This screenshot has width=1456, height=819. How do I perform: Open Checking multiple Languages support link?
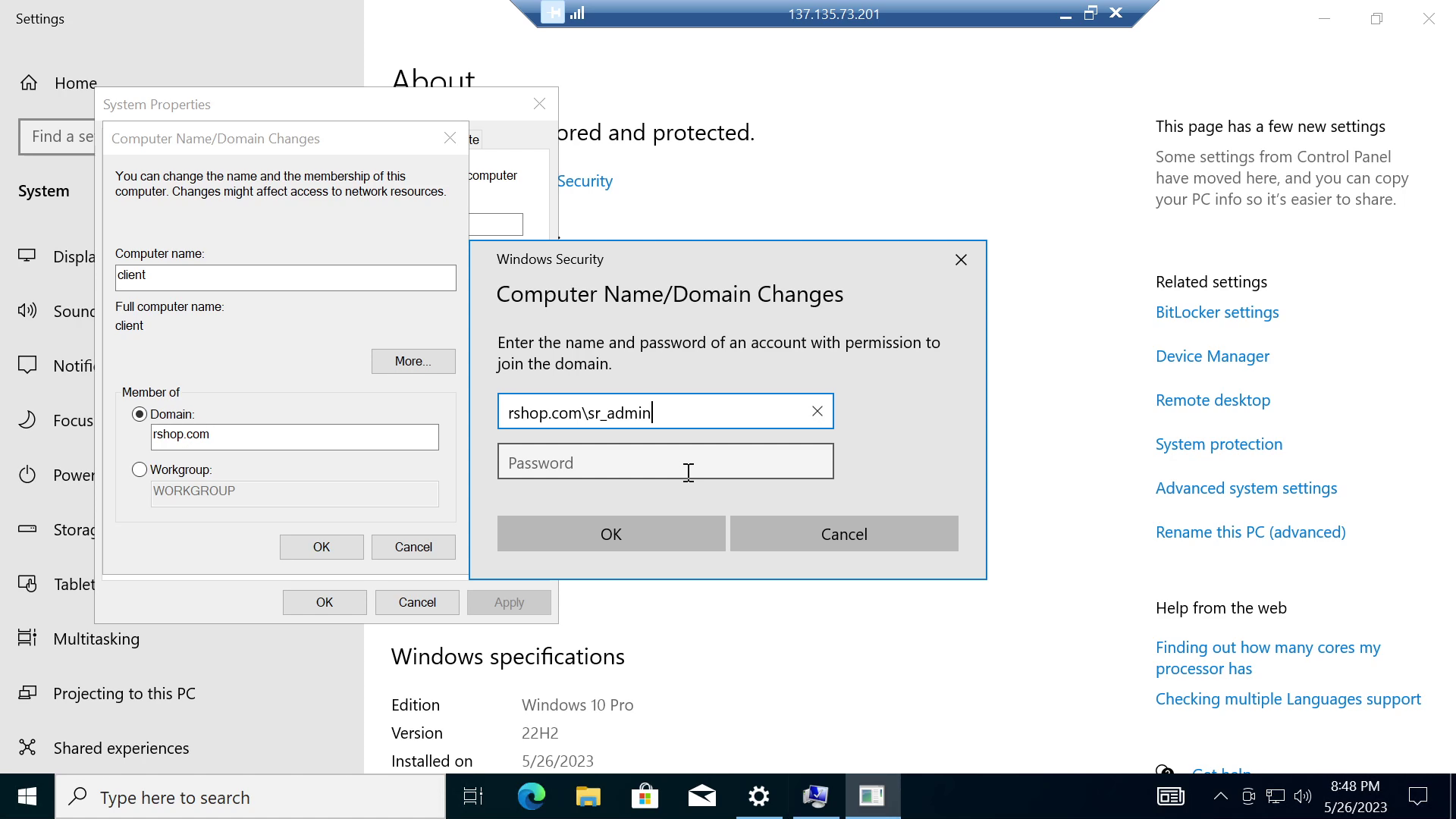pos(1288,699)
